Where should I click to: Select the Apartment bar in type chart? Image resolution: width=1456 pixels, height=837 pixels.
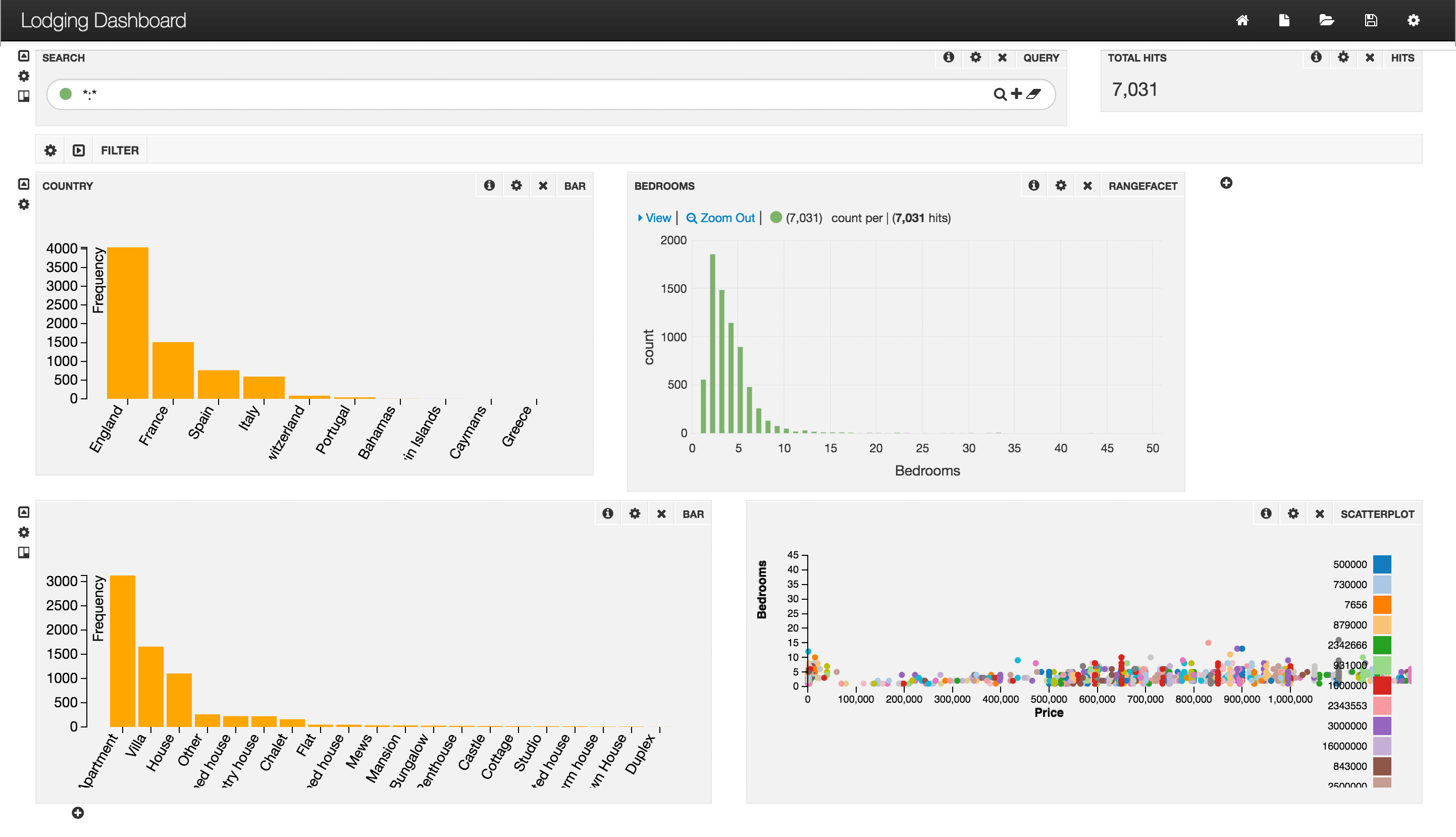[x=123, y=651]
